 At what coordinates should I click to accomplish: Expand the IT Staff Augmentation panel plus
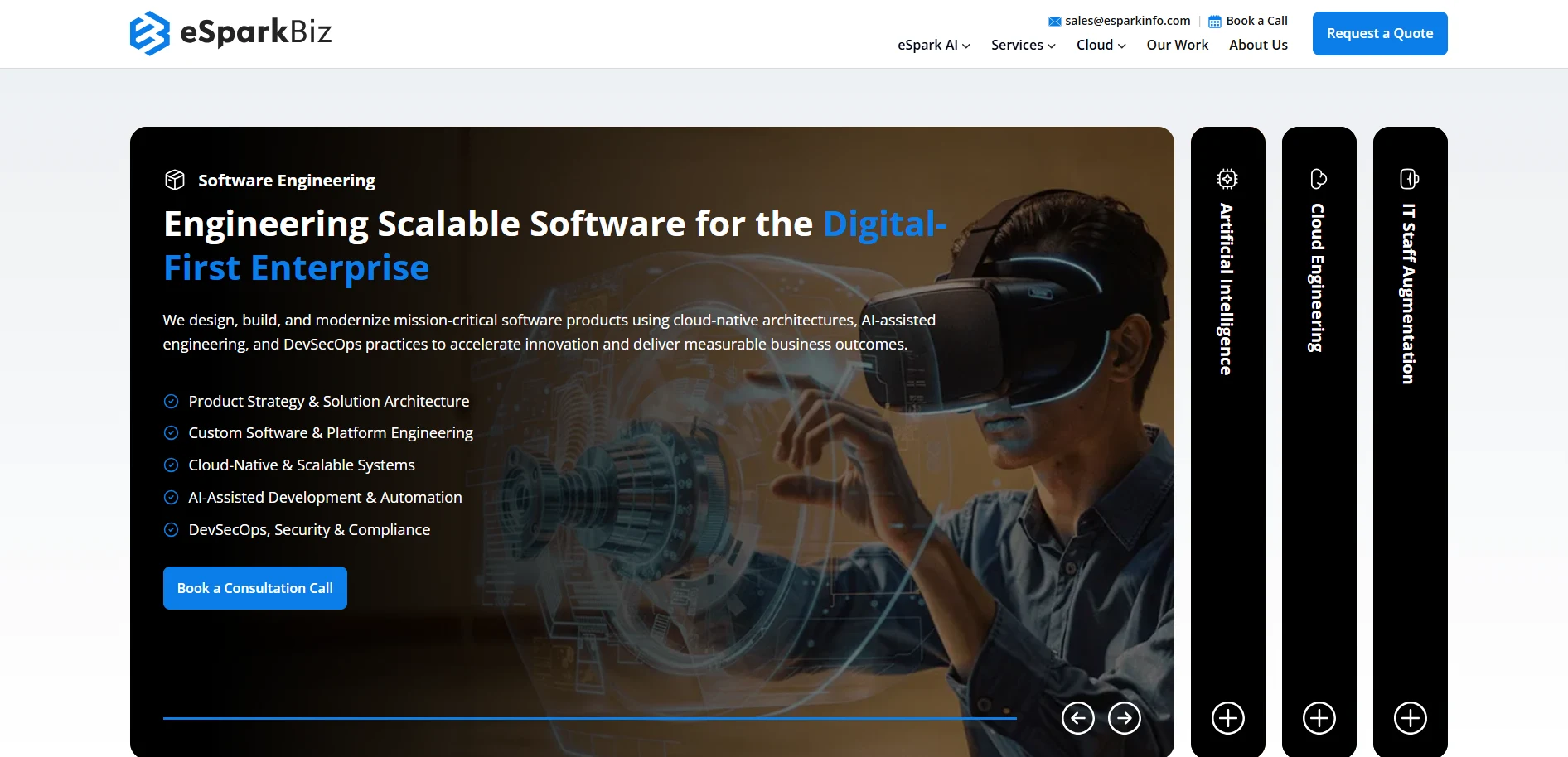pos(1411,718)
